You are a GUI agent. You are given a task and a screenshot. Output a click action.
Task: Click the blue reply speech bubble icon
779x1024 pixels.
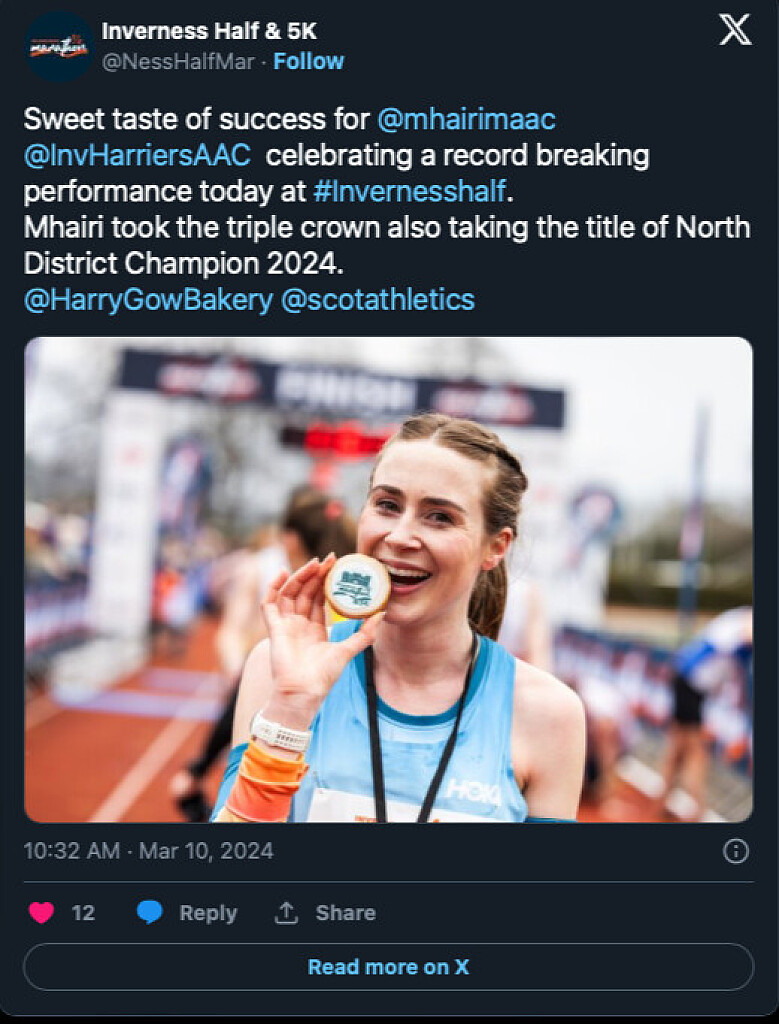coord(149,912)
